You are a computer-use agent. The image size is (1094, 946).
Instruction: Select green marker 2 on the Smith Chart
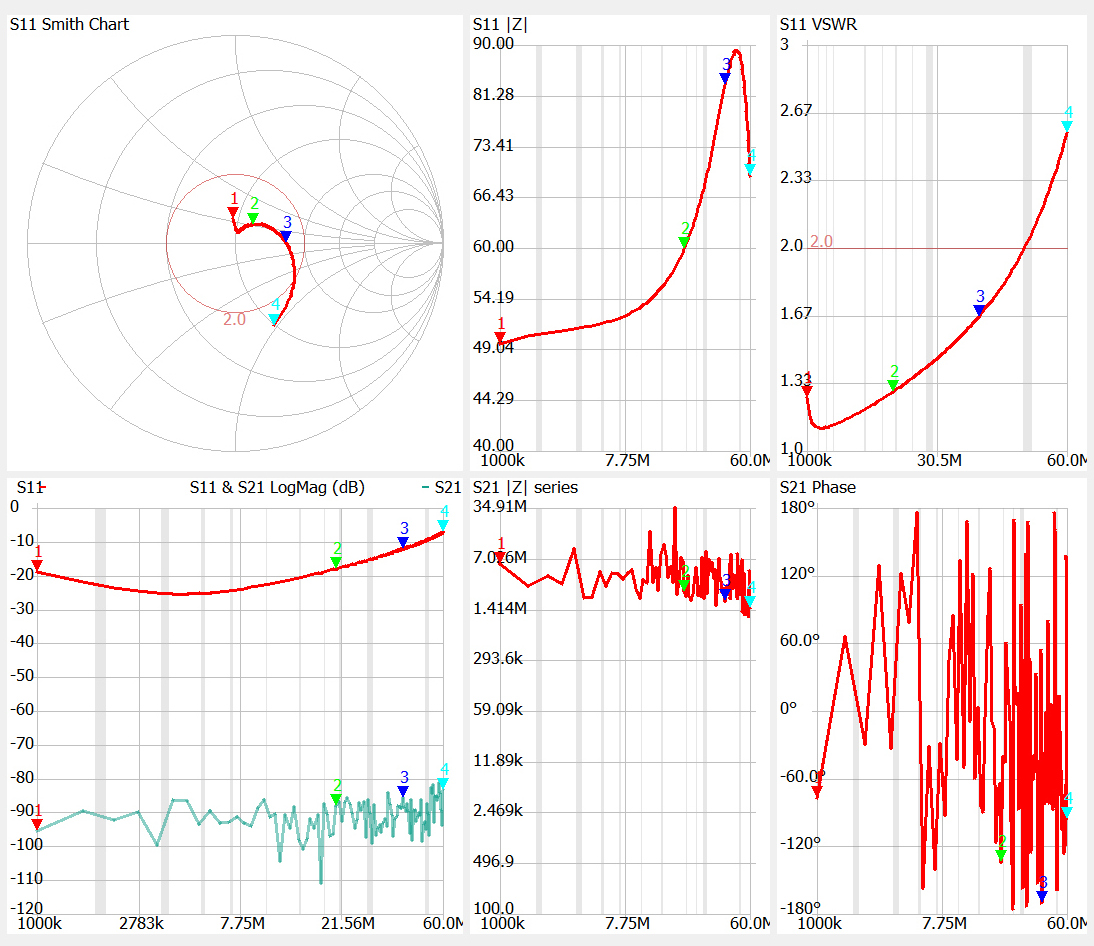tap(253, 217)
